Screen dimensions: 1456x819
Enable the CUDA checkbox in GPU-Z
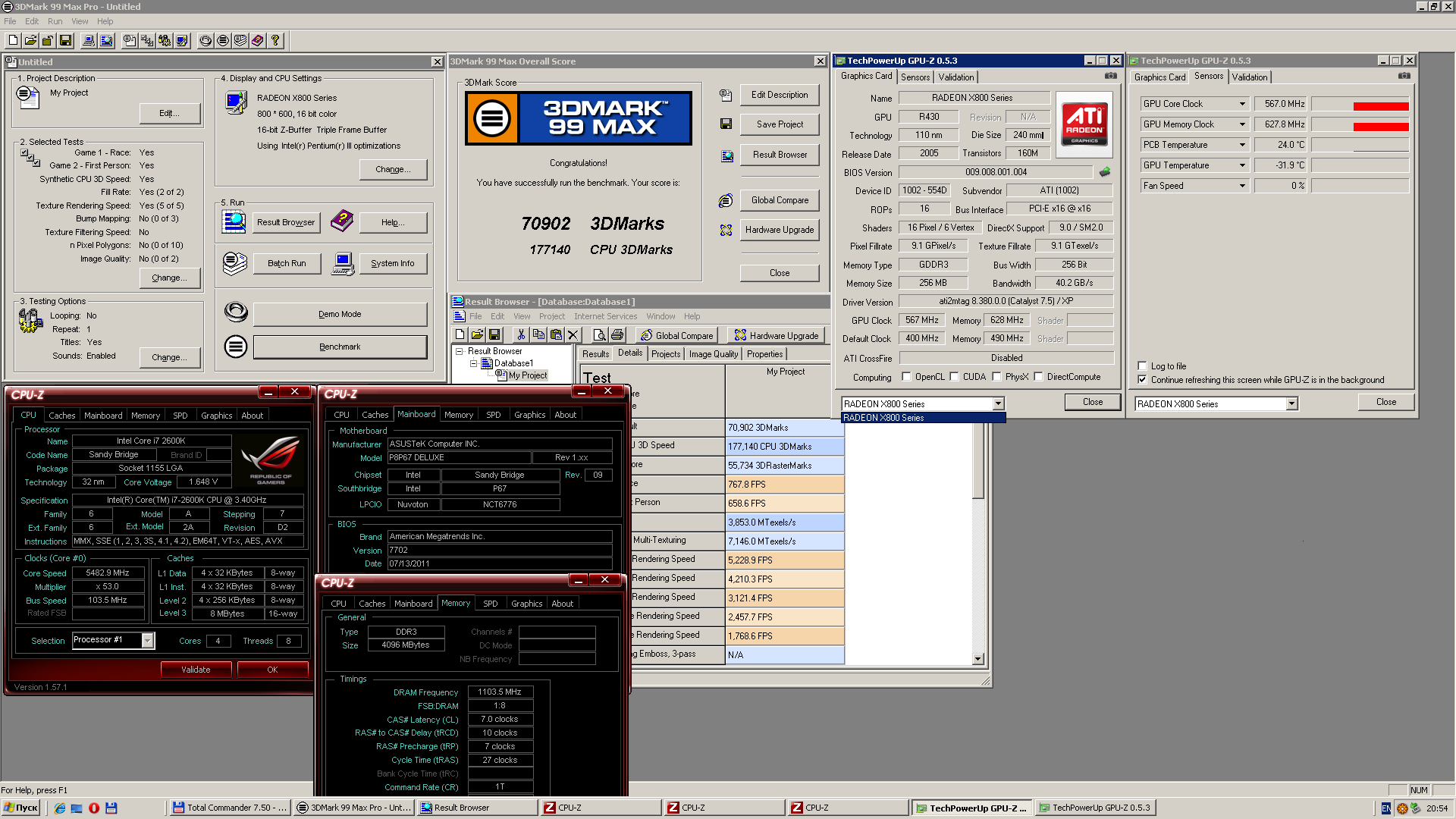pyautogui.click(x=954, y=376)
